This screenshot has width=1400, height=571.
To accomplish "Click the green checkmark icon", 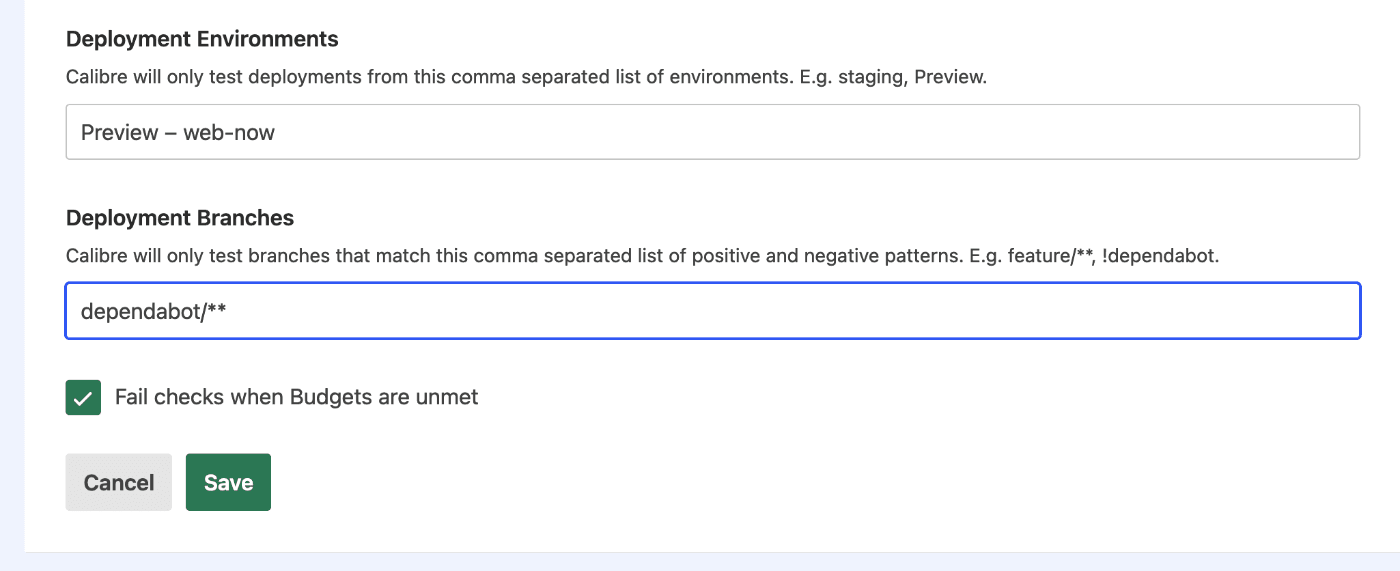I will coord(83,397).
